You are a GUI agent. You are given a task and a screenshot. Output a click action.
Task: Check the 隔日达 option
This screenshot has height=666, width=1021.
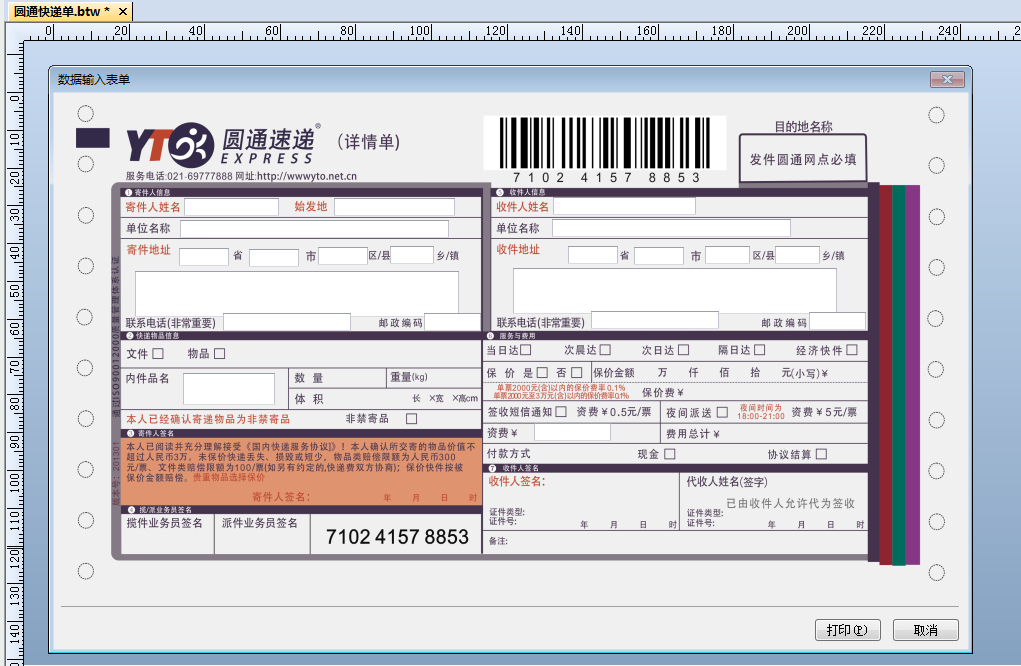pyautogui.click(x=757, y=350)
